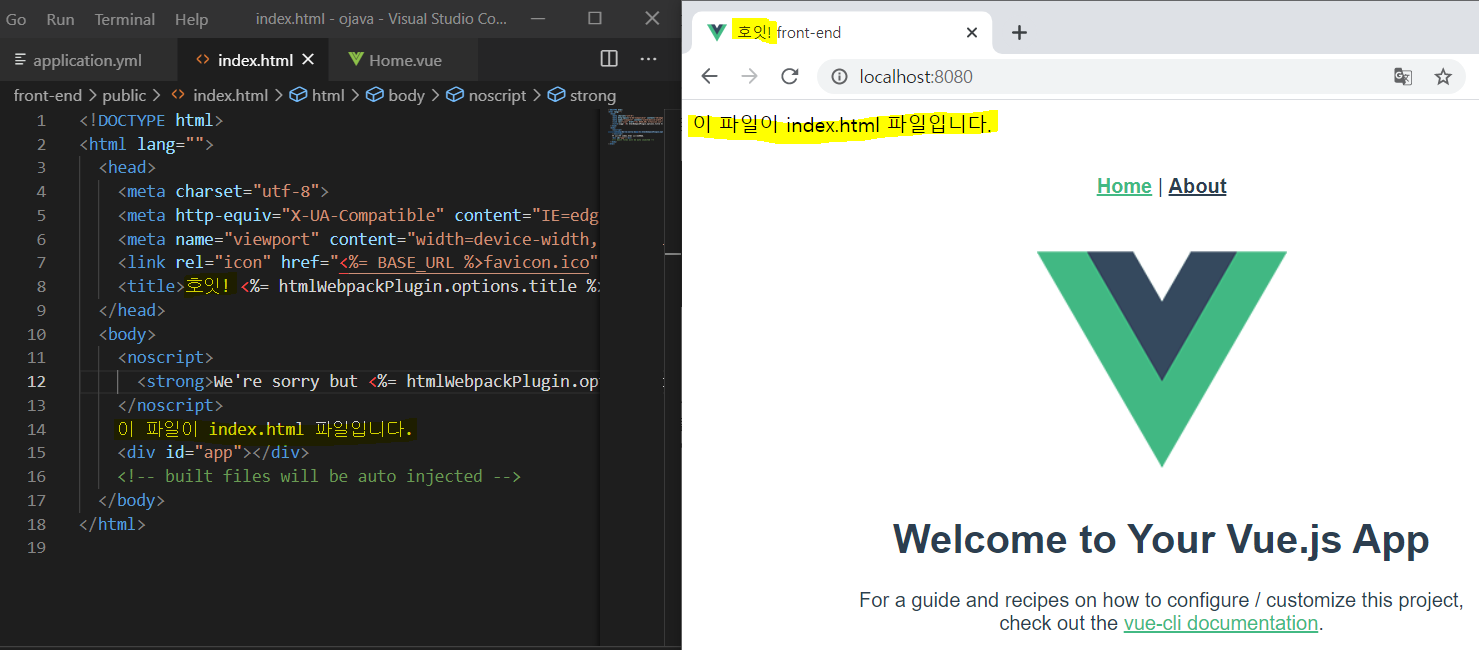
Task: Open the Home link on the page
Action: (x=1124, y=186)
